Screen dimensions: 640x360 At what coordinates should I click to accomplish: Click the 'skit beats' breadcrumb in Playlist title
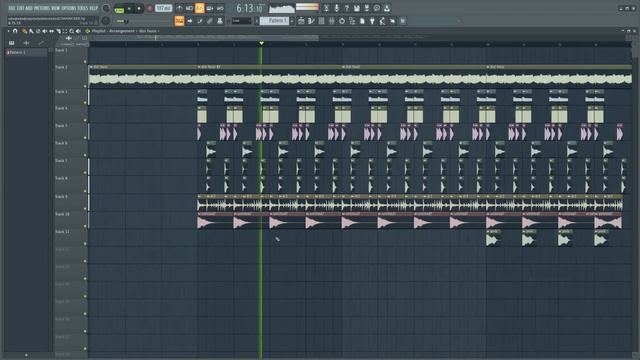click(x=148, y=31)
